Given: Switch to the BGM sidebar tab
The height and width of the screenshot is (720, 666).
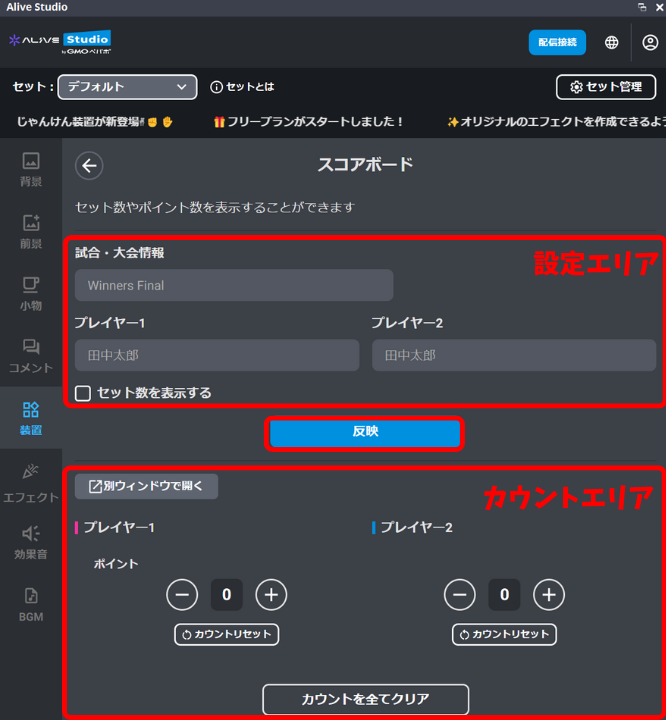Looking at the screenshot, I should (x=31, y=603).
